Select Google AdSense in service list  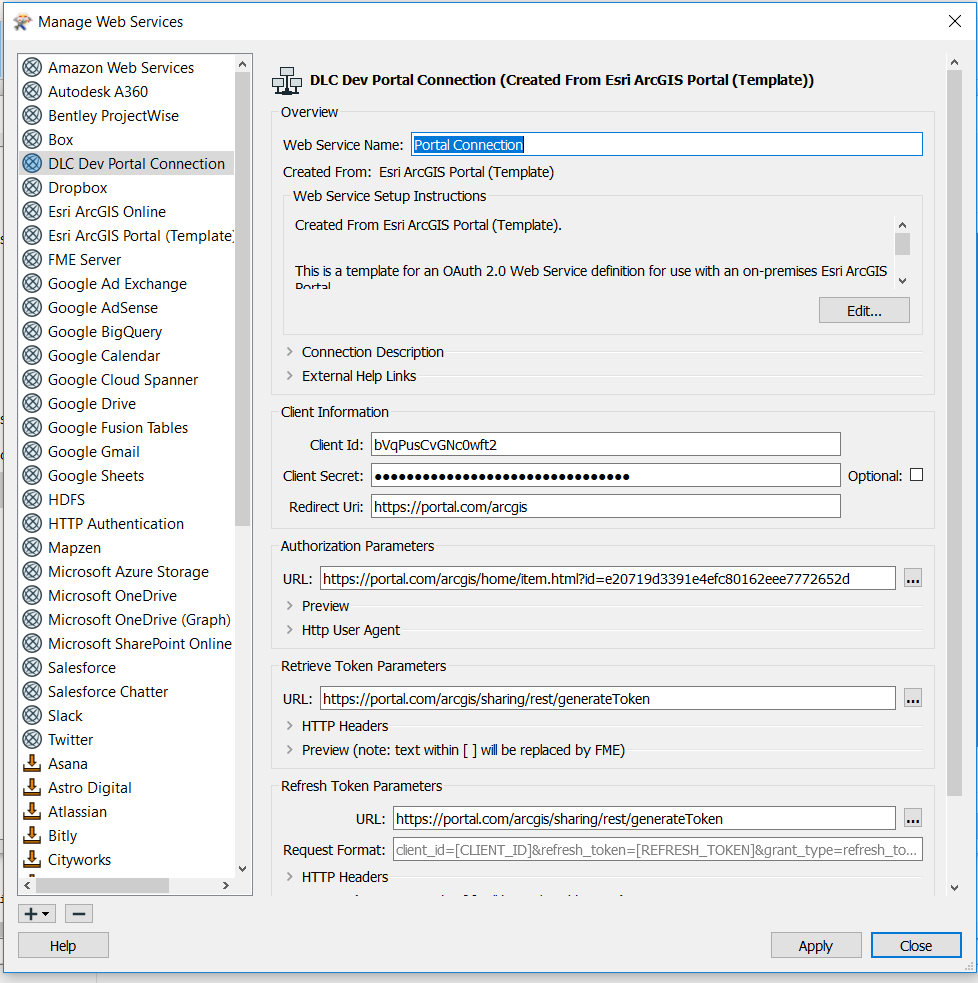103,307
